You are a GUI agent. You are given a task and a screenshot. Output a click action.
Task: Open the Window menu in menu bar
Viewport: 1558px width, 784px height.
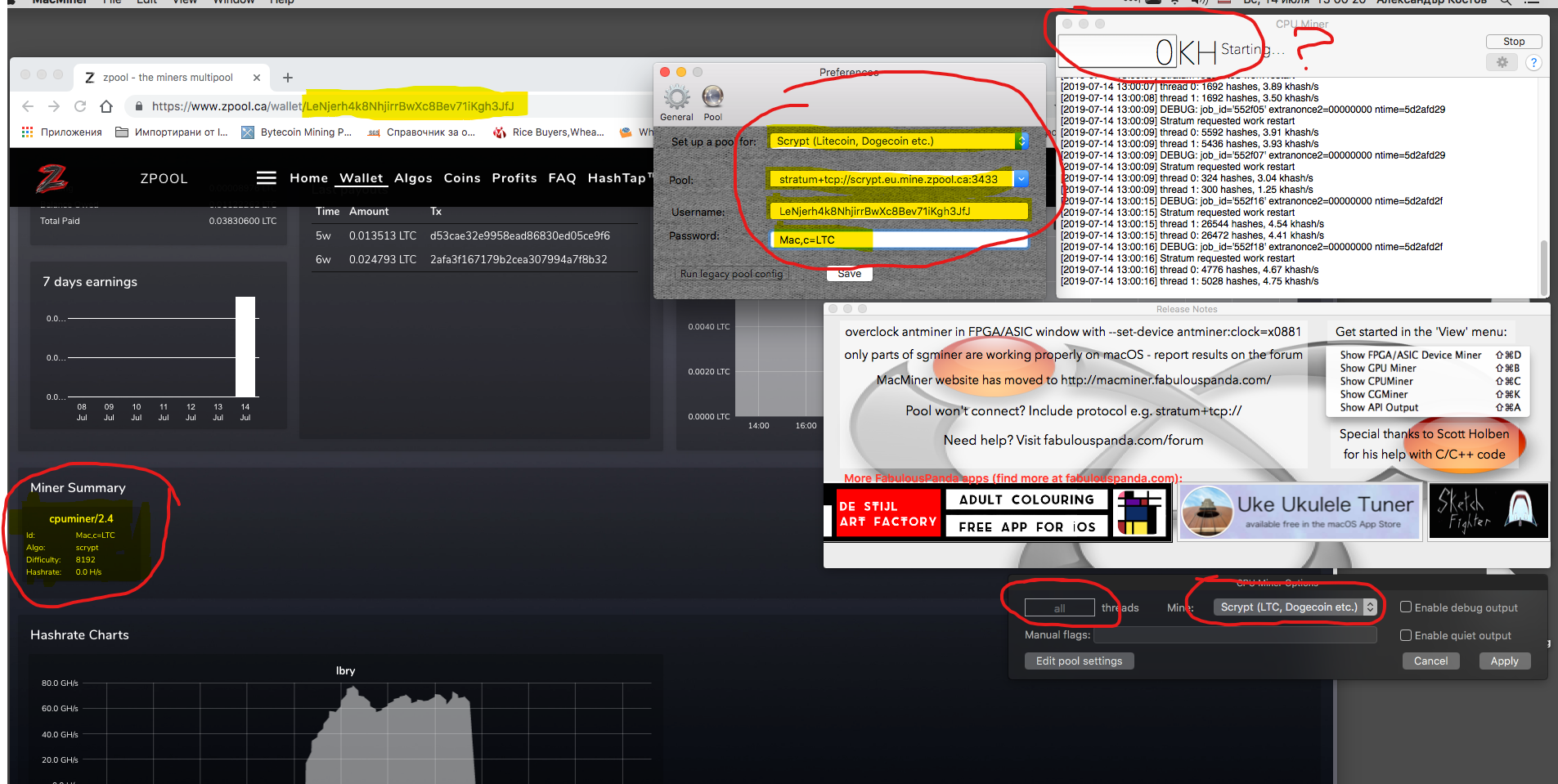tap(234, 2)
